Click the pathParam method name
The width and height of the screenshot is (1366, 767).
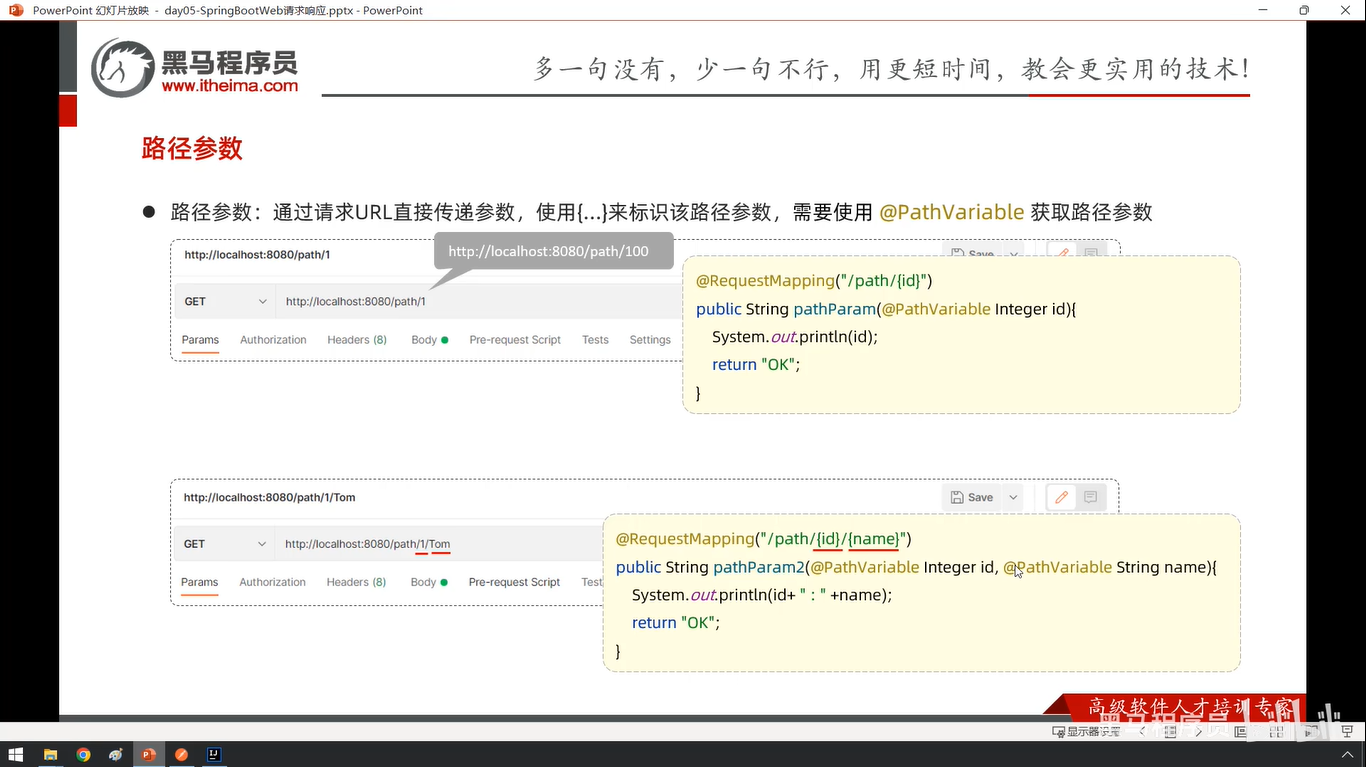pyautogui.click(x=834, y=309)
